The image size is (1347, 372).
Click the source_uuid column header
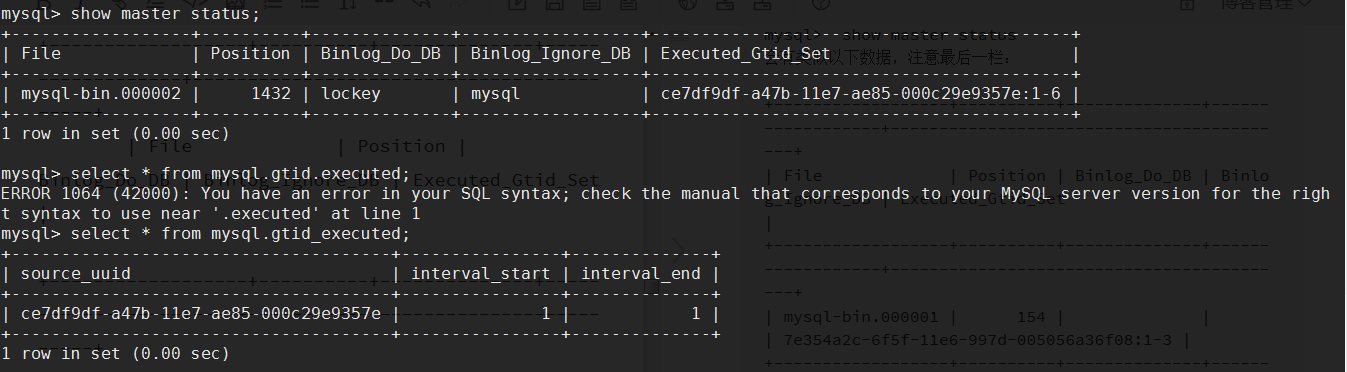[75, 273]
